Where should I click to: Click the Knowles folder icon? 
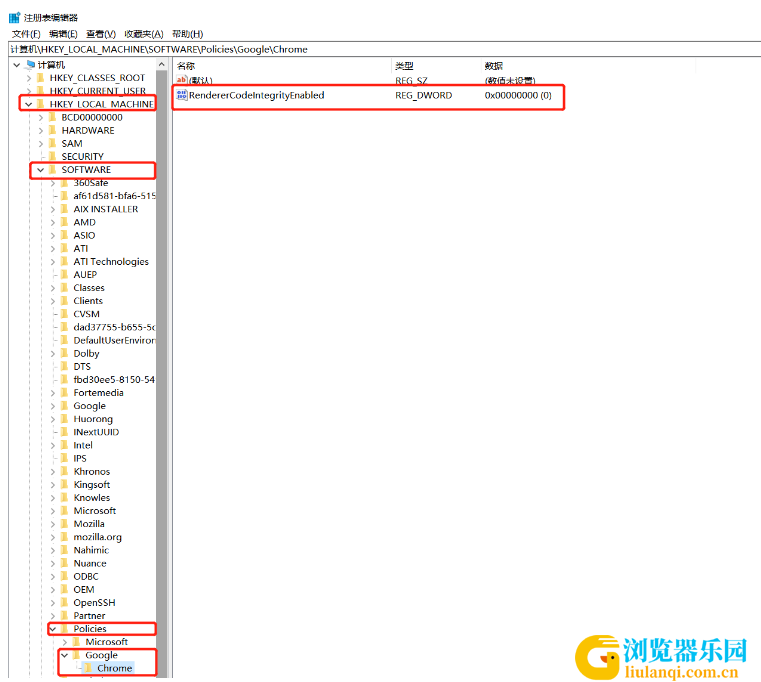point(65,498)
